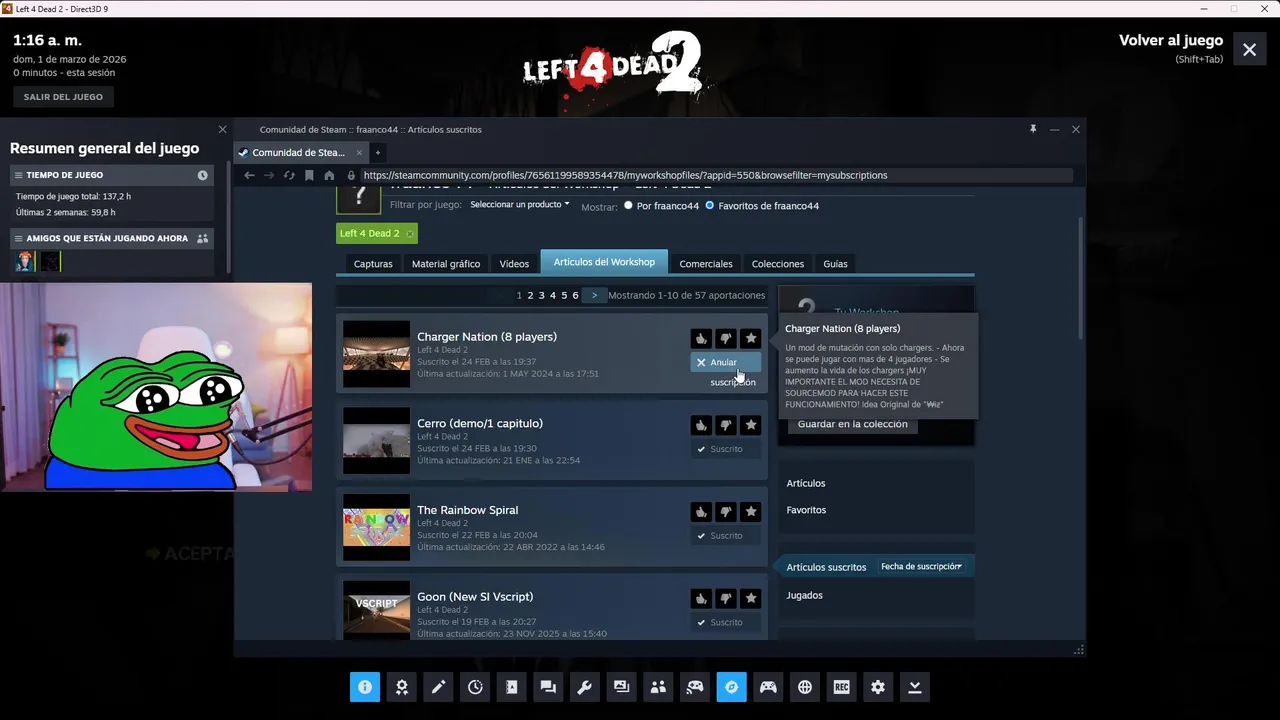Screen dimensions: 1280x720
Task: Open the overlay settings gear icon
Action: [x=878, y=687]
